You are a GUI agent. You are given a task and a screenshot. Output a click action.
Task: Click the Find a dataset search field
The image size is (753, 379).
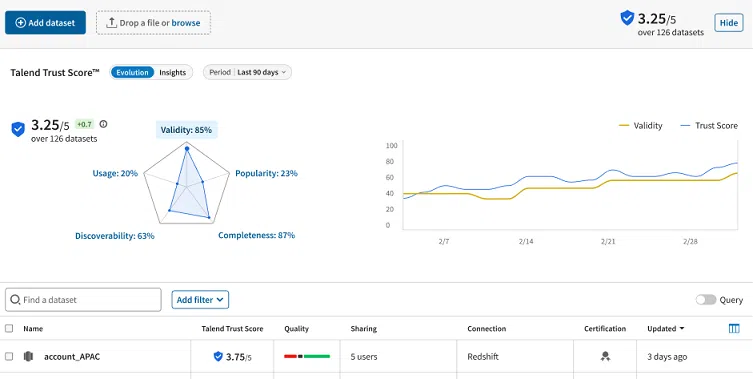click(x=83, y=300)
